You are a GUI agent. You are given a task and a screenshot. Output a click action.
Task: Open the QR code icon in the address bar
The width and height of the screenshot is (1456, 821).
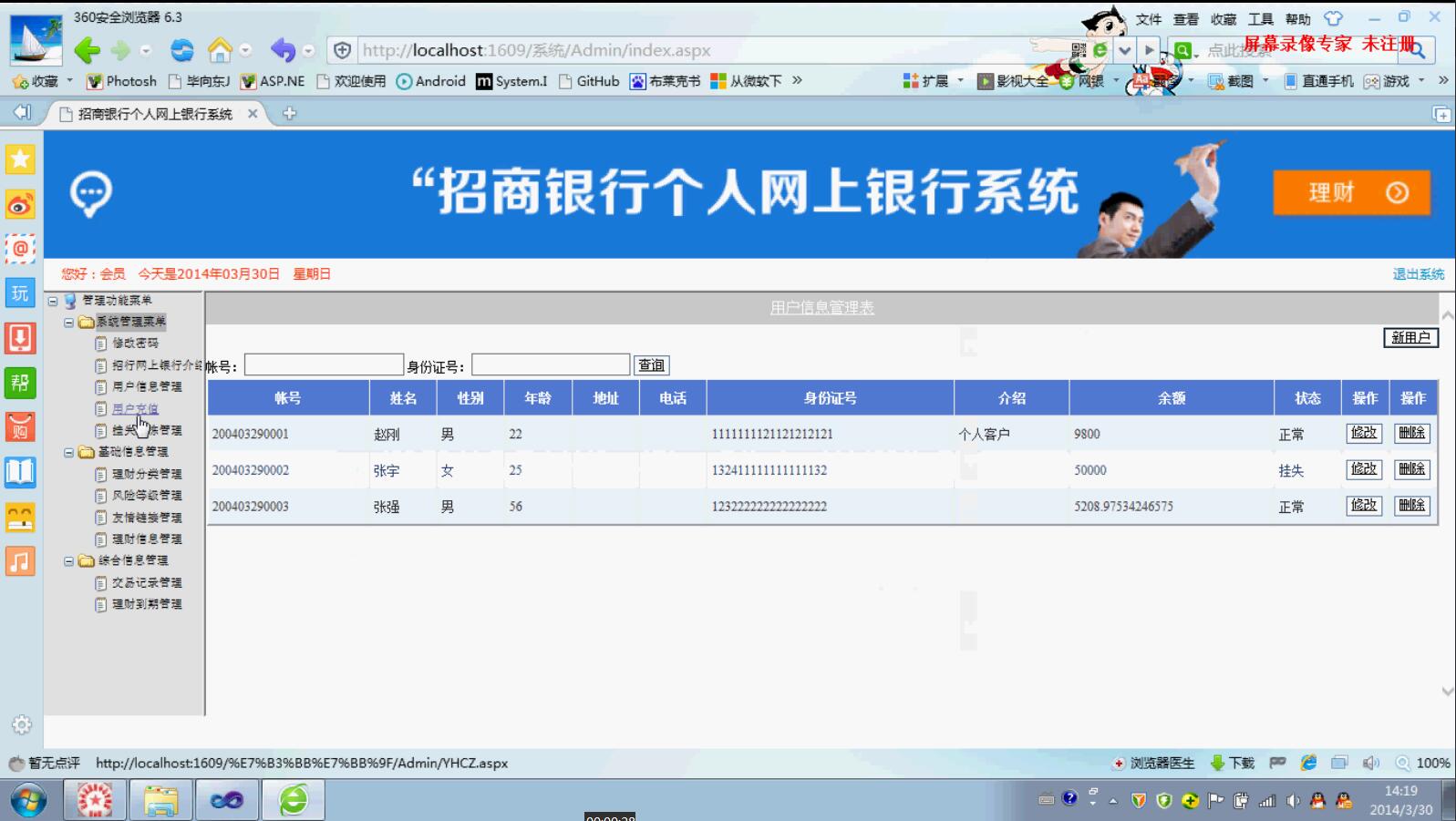[x=1079, y=50]
